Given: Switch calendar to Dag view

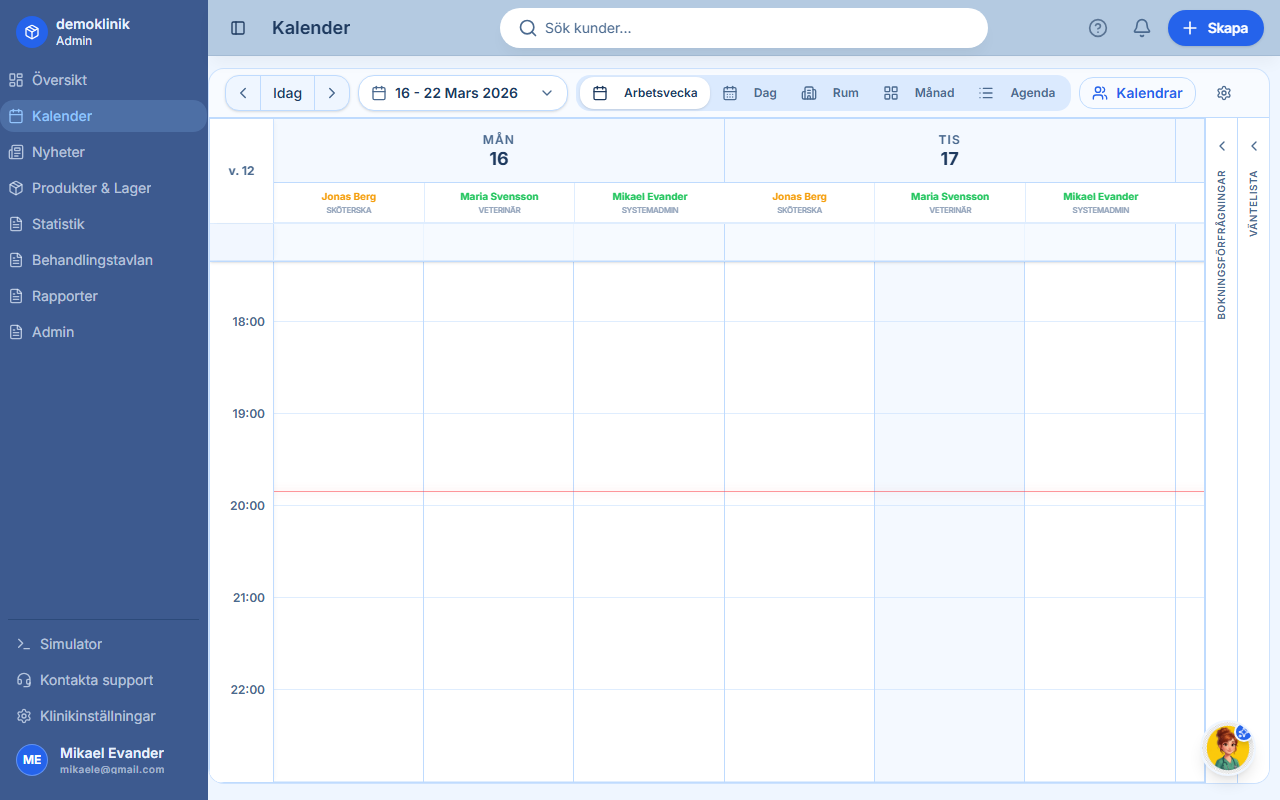Looking at the screenshot, I should pyautogui.click(x=763, y=92).
